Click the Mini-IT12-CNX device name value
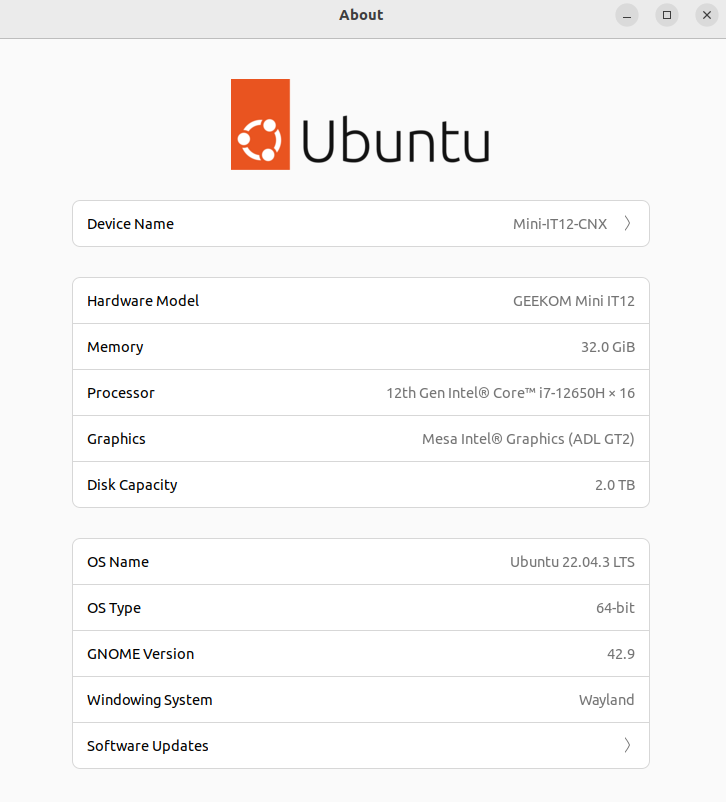 560,224
